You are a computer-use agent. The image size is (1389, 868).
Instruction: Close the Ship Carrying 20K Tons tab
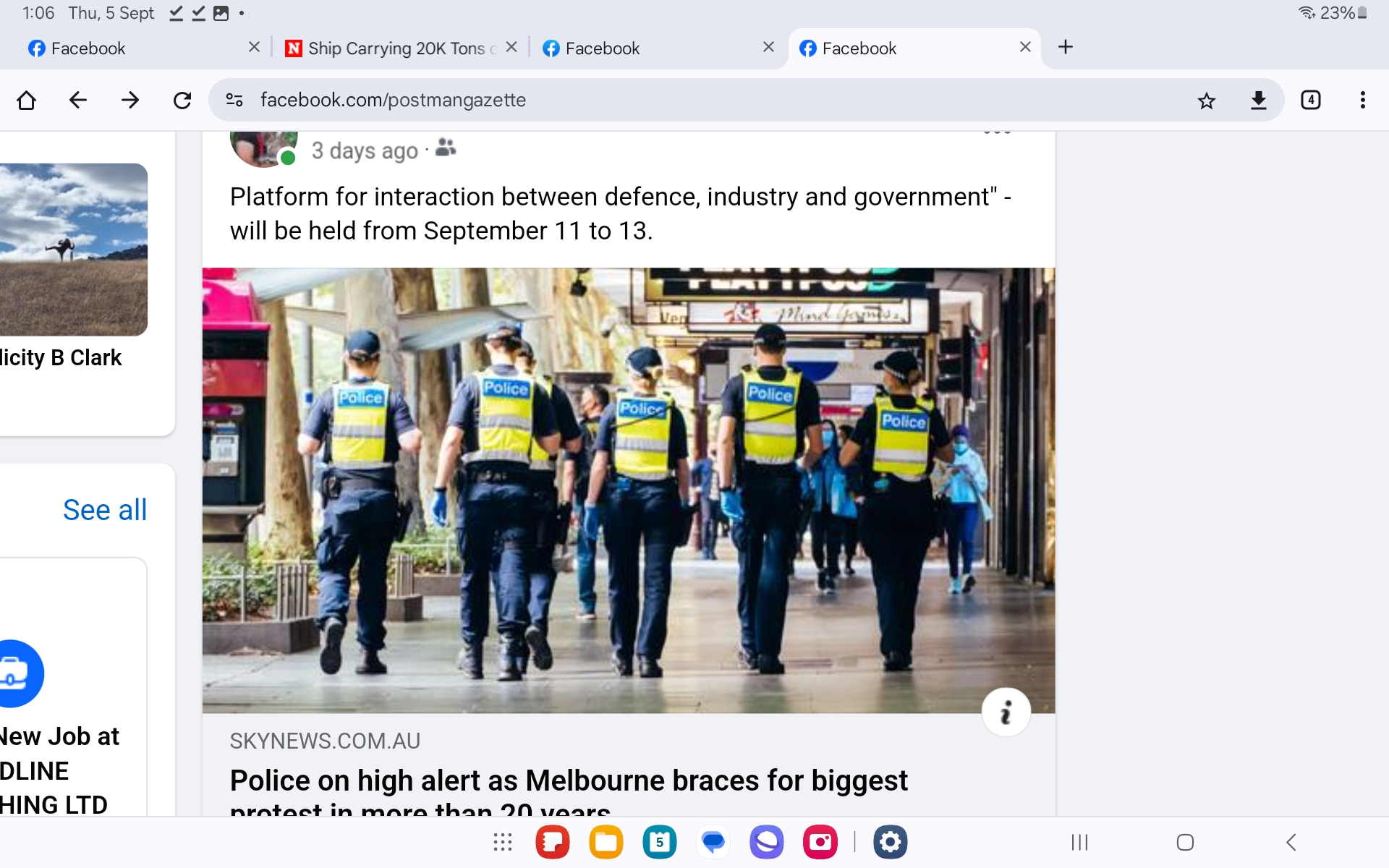511,47
